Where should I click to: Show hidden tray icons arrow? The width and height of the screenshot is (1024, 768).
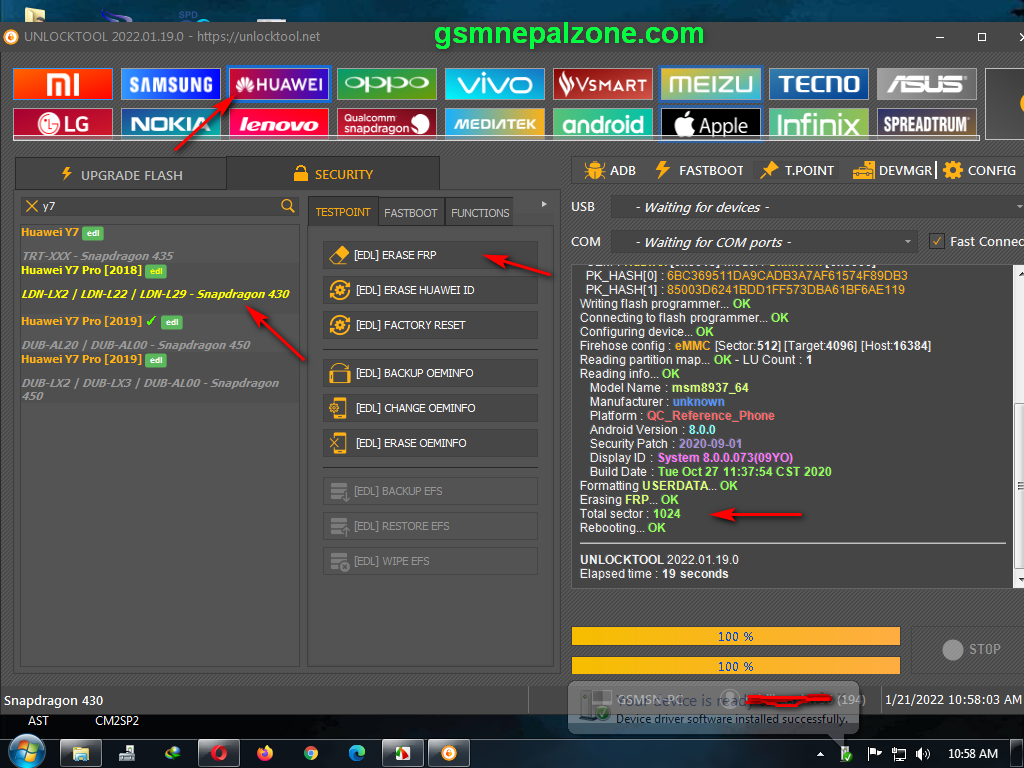[820, 754]
